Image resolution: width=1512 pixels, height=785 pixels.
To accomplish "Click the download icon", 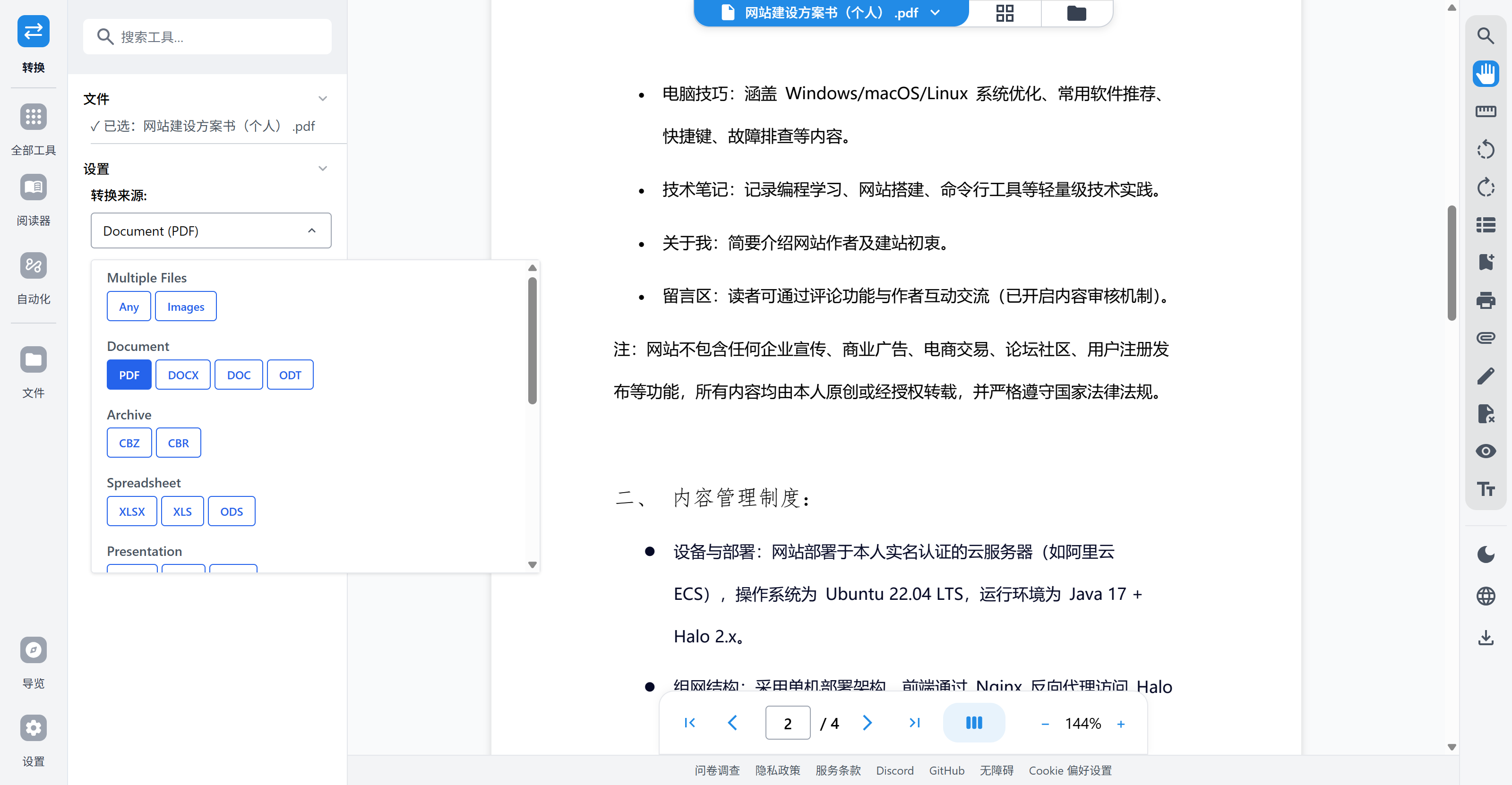I will [1485, 637].
